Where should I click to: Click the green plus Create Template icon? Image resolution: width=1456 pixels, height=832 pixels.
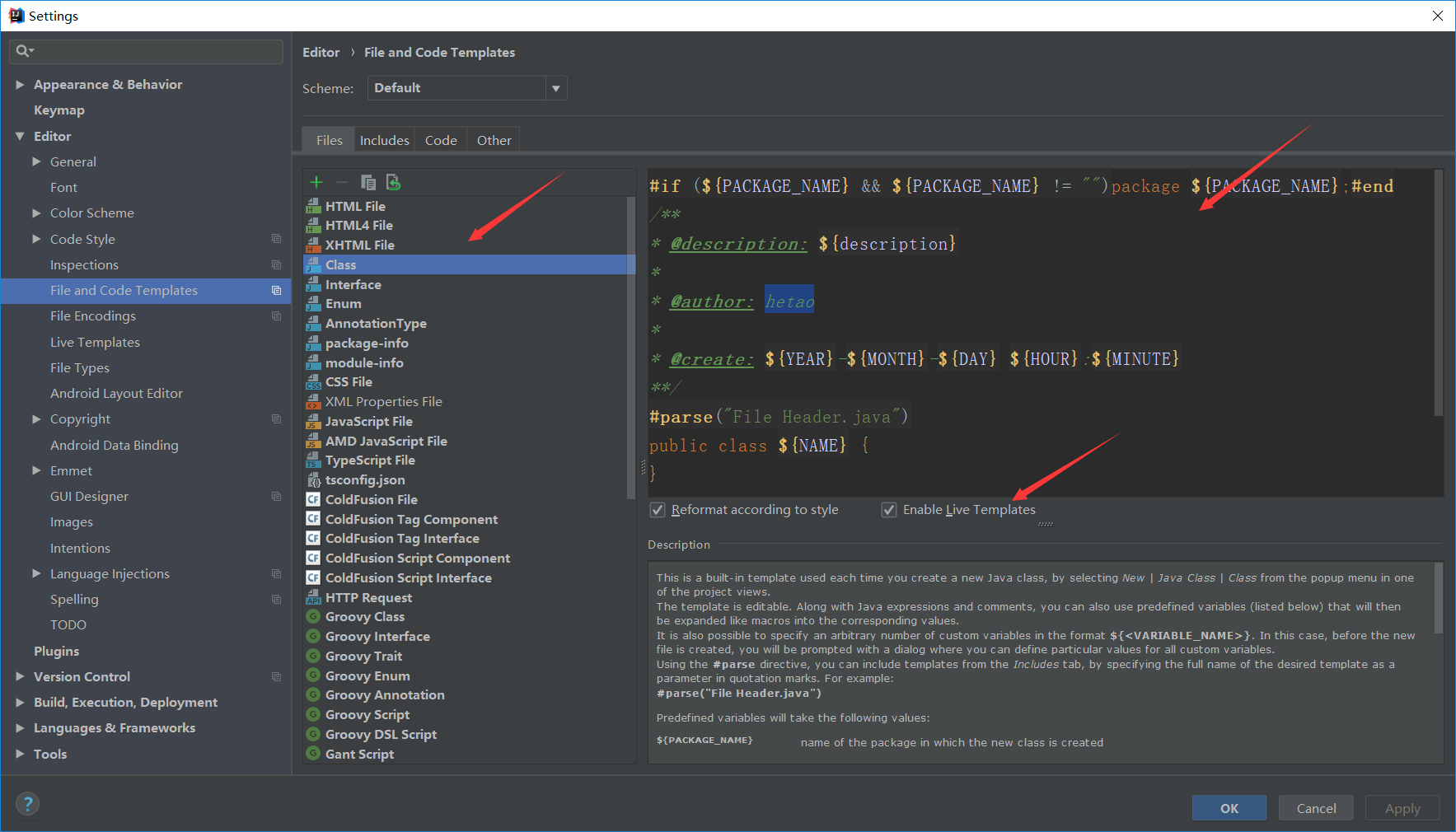tap(316, 182)
